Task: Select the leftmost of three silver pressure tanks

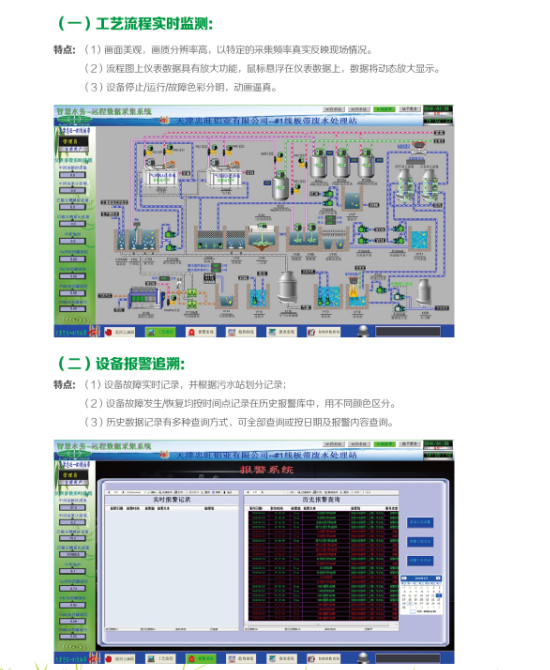Action: coord(318,164)
